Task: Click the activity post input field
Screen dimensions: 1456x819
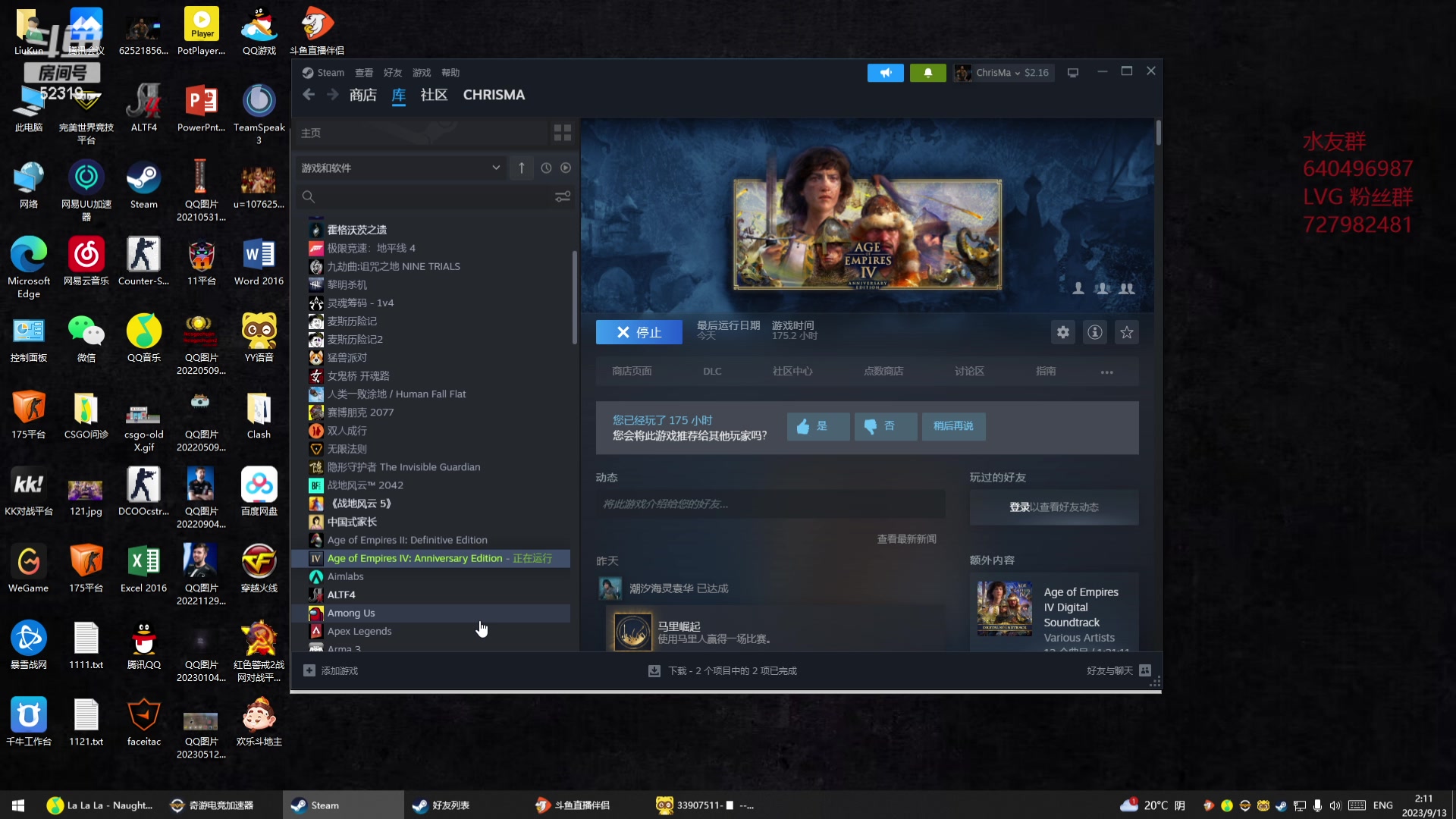Action: click(x=770, y=504)
